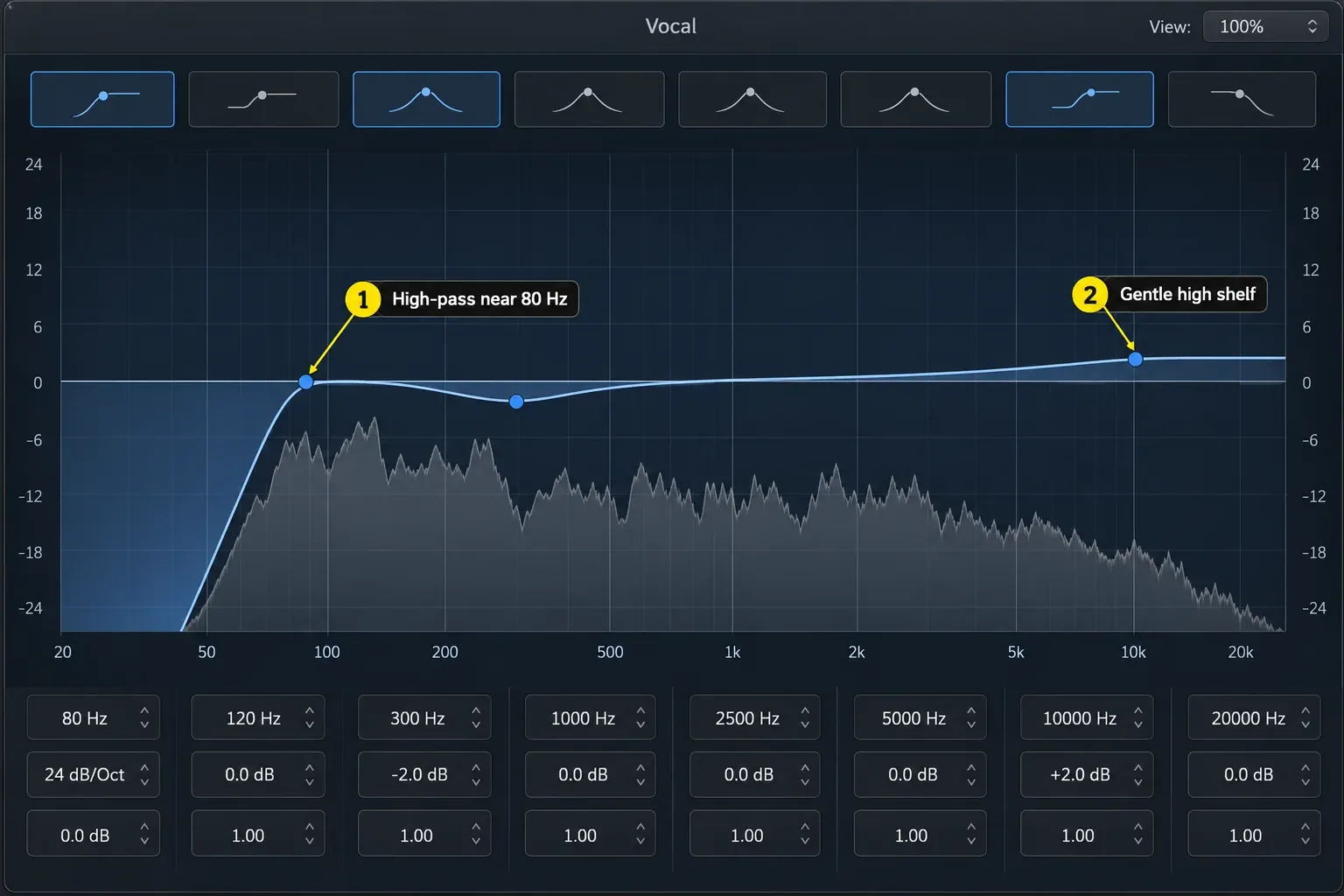This screenshot has width=1344, height=896.
Task: Click the stepper arrows on the +2.0 dB field
Action: tap(1138, 774)
